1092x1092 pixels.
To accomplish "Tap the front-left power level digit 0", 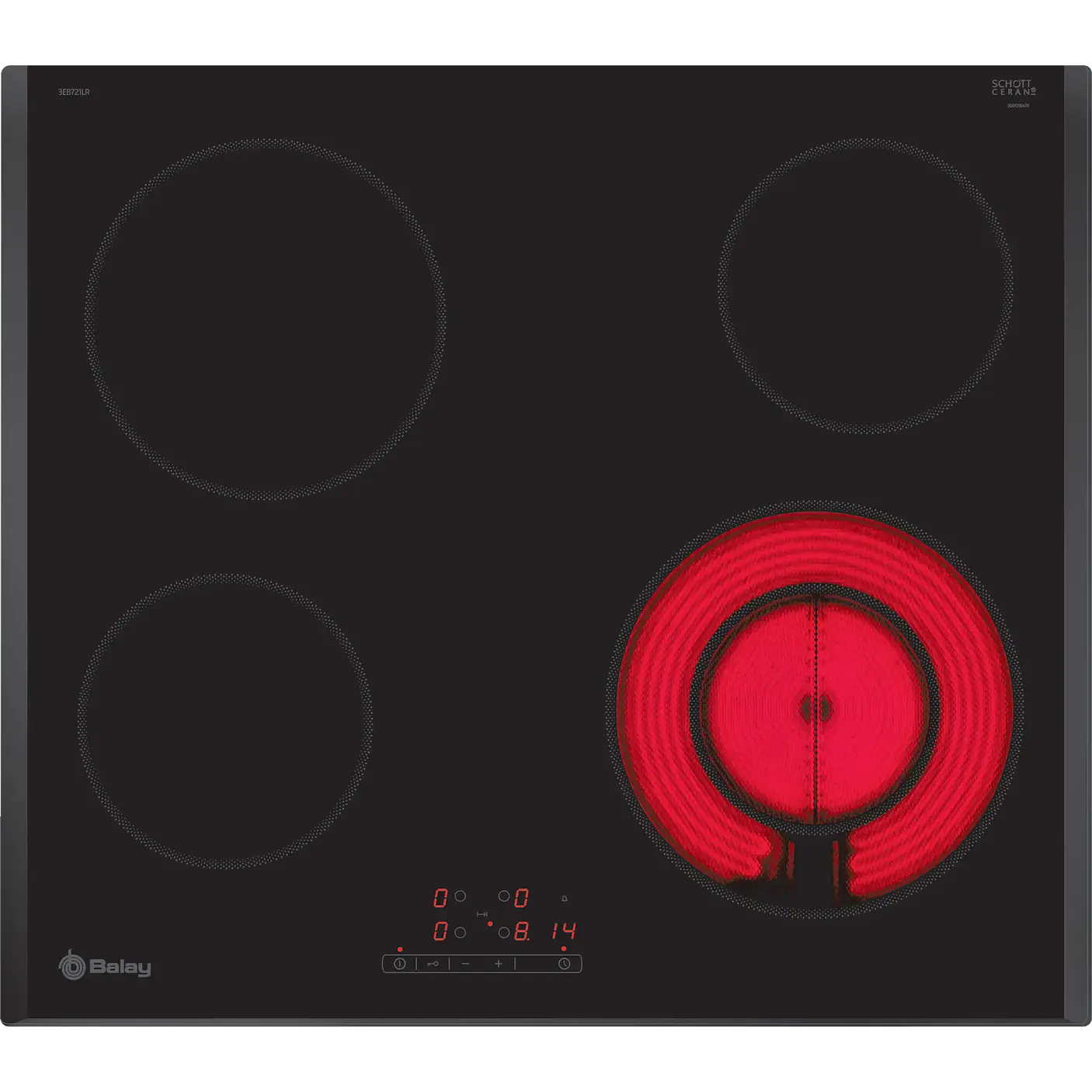I will coord(440,930).
